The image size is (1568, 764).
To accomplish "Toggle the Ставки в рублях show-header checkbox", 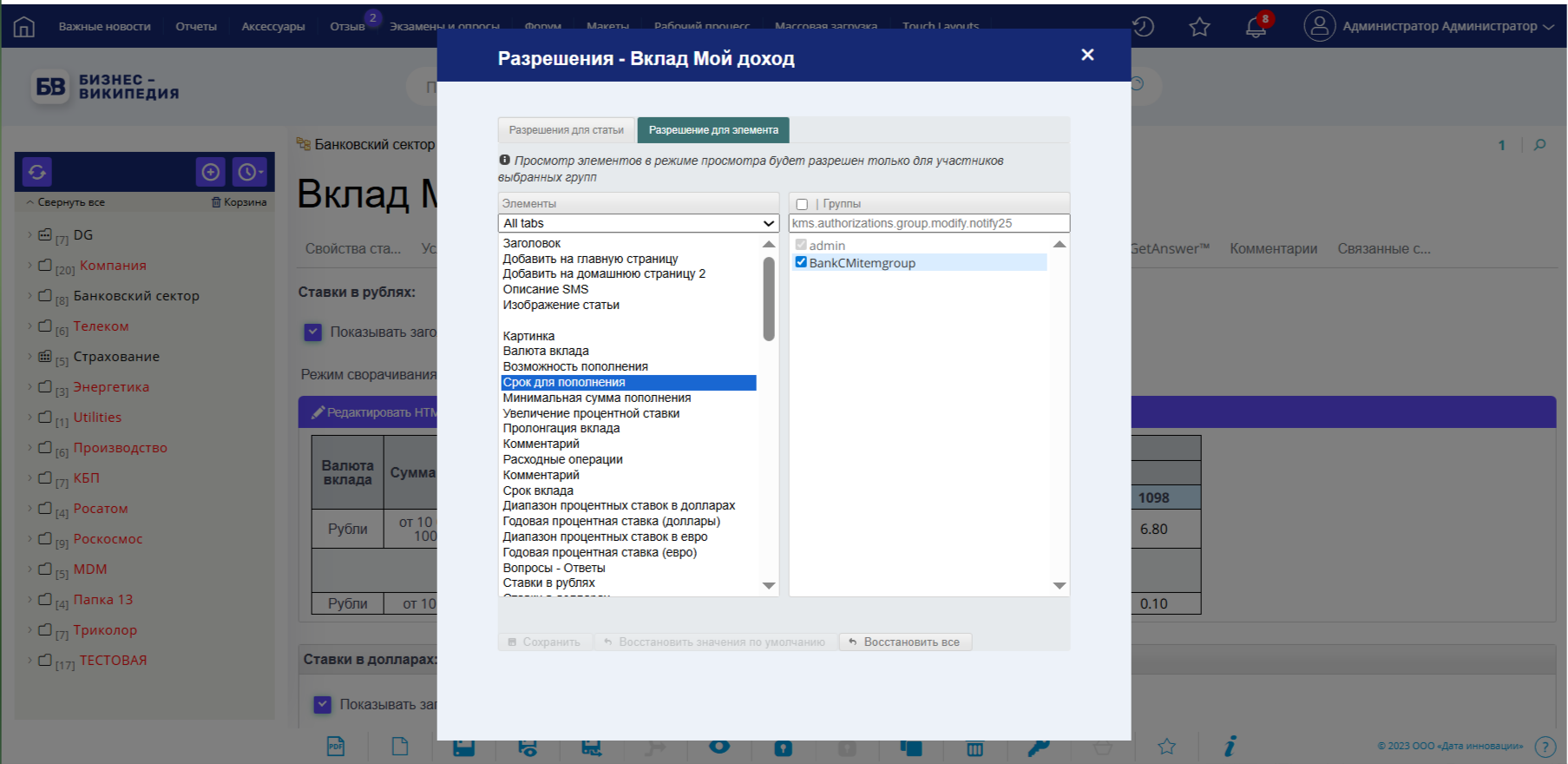I will pos(313,332).
